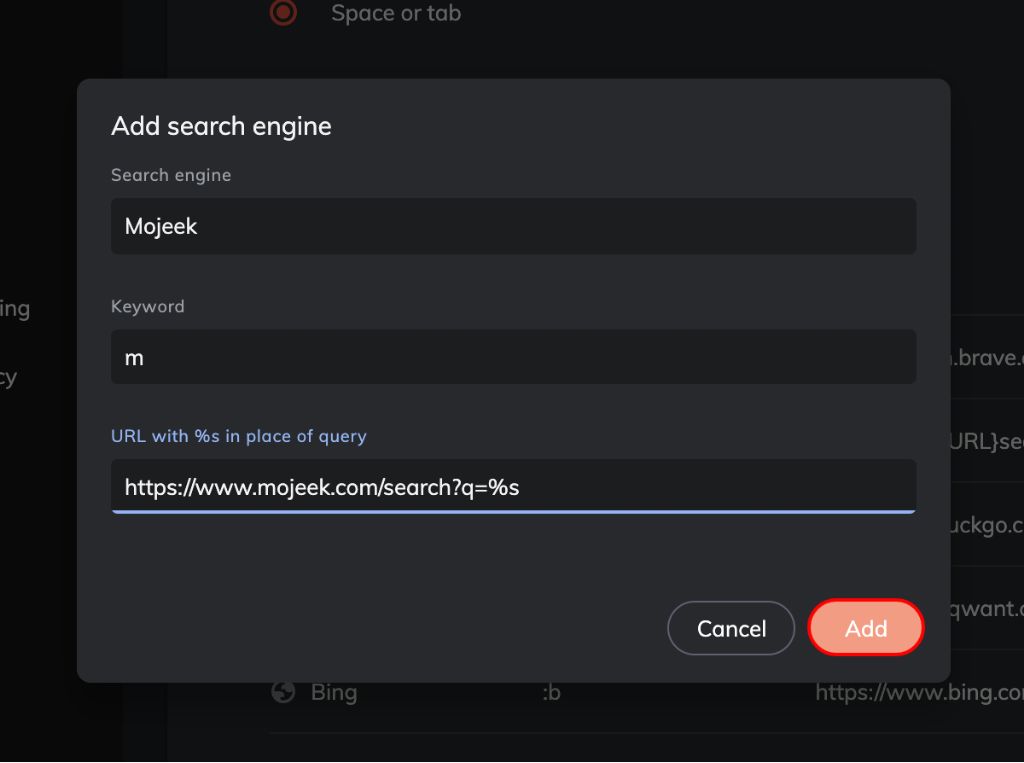The image size is (1024, 763).
Task: Click the "Add search engine" dialog title
Action: click(221, 126)
